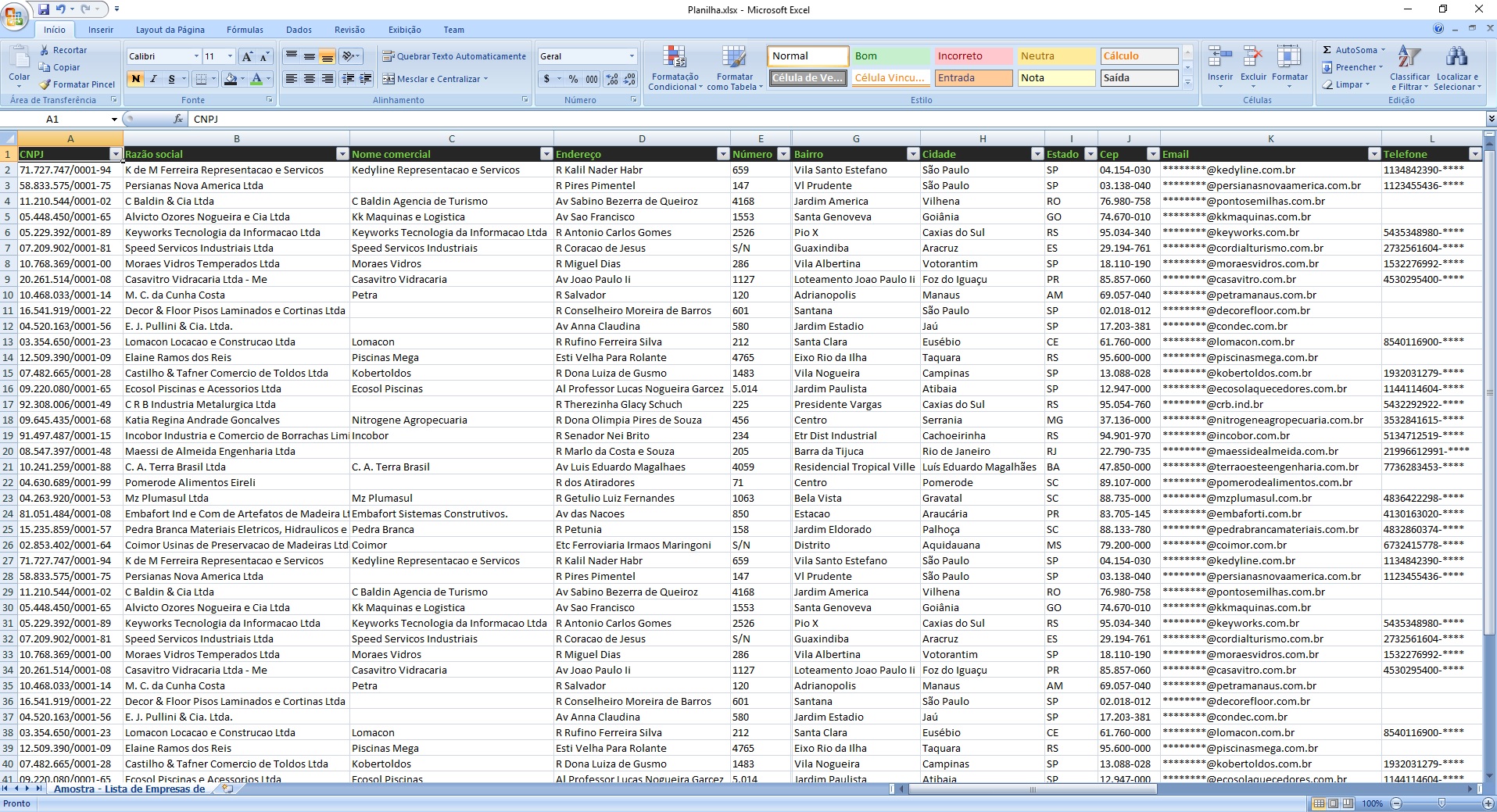The height and width of the screenshot is (812, 1497).
Task: Center text horizontally
Action: click(310, 79)
